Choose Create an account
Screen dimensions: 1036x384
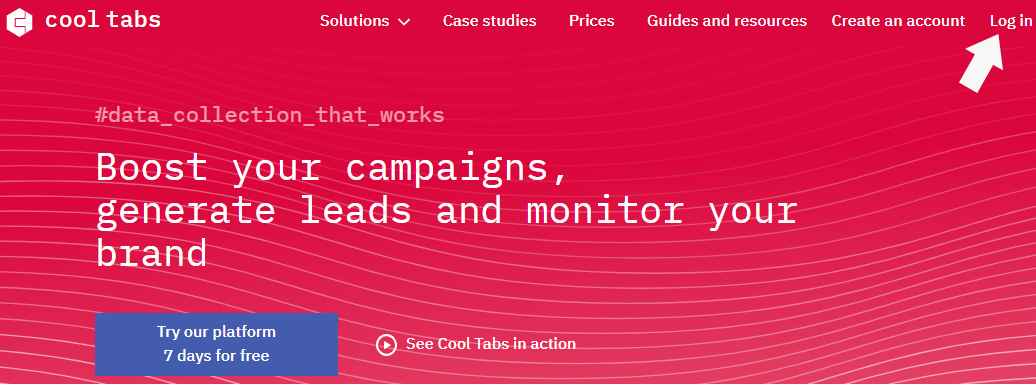898,21
